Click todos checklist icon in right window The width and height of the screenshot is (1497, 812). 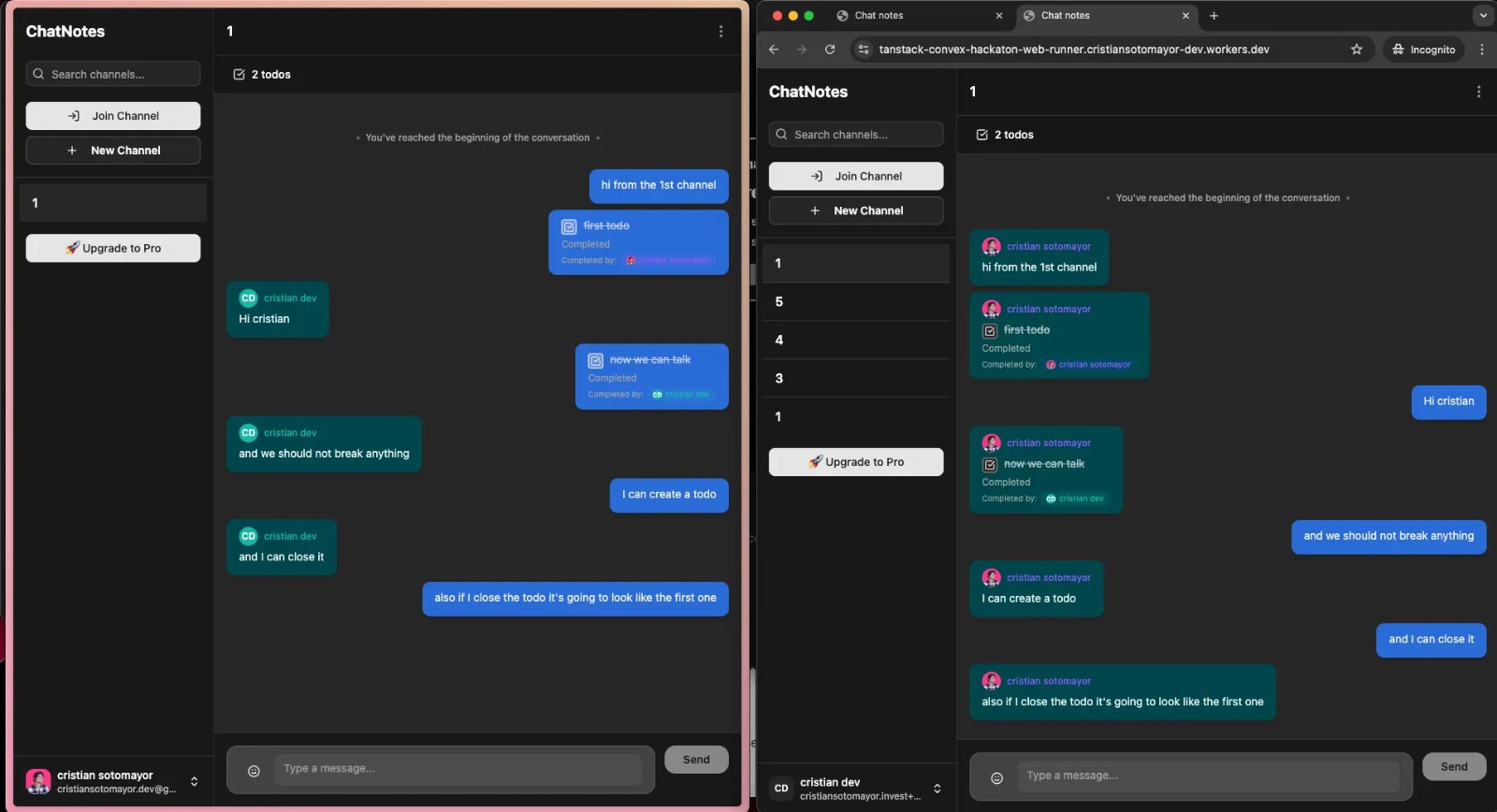(x=981, y=135)
